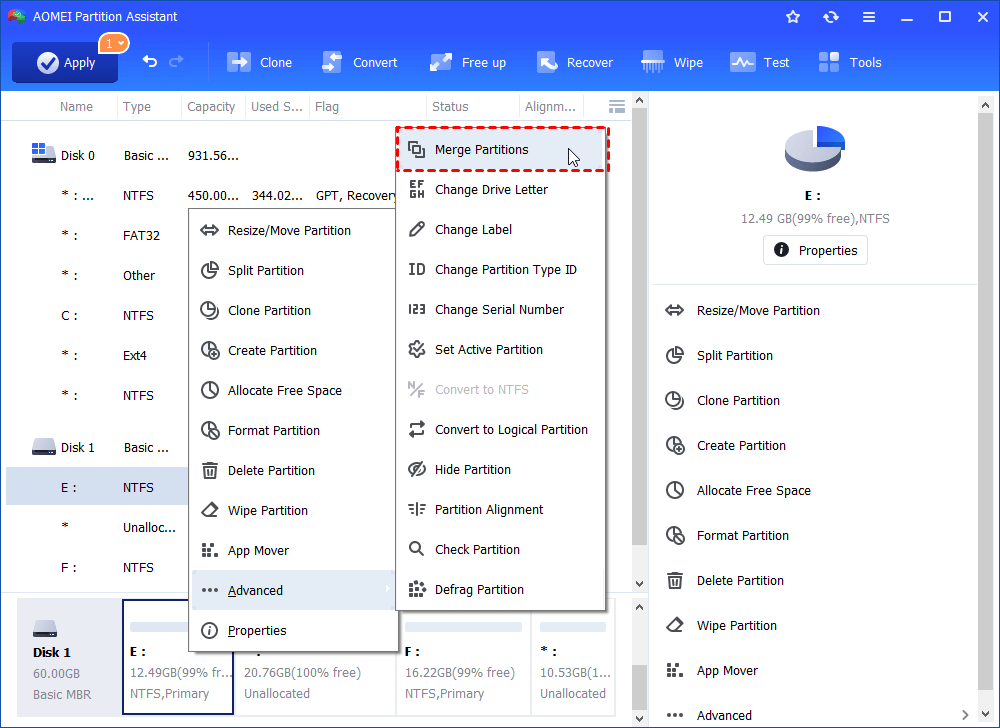Select Wipe Partition in context menu
Screen dimensions: 1000x728
pos(293,511)
